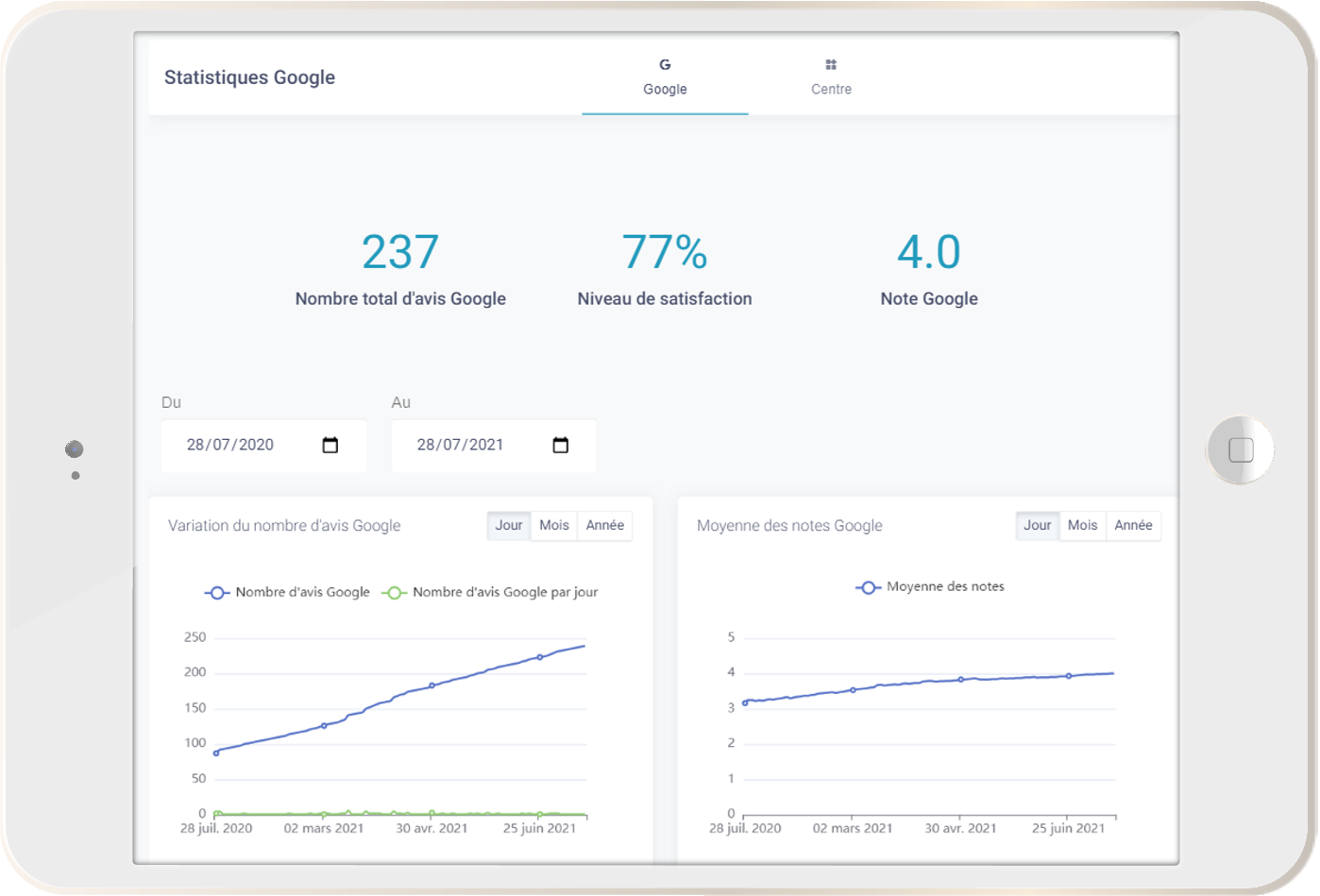
Task: Click the Moyenne des notes Google heading
Action: point(789,526)
